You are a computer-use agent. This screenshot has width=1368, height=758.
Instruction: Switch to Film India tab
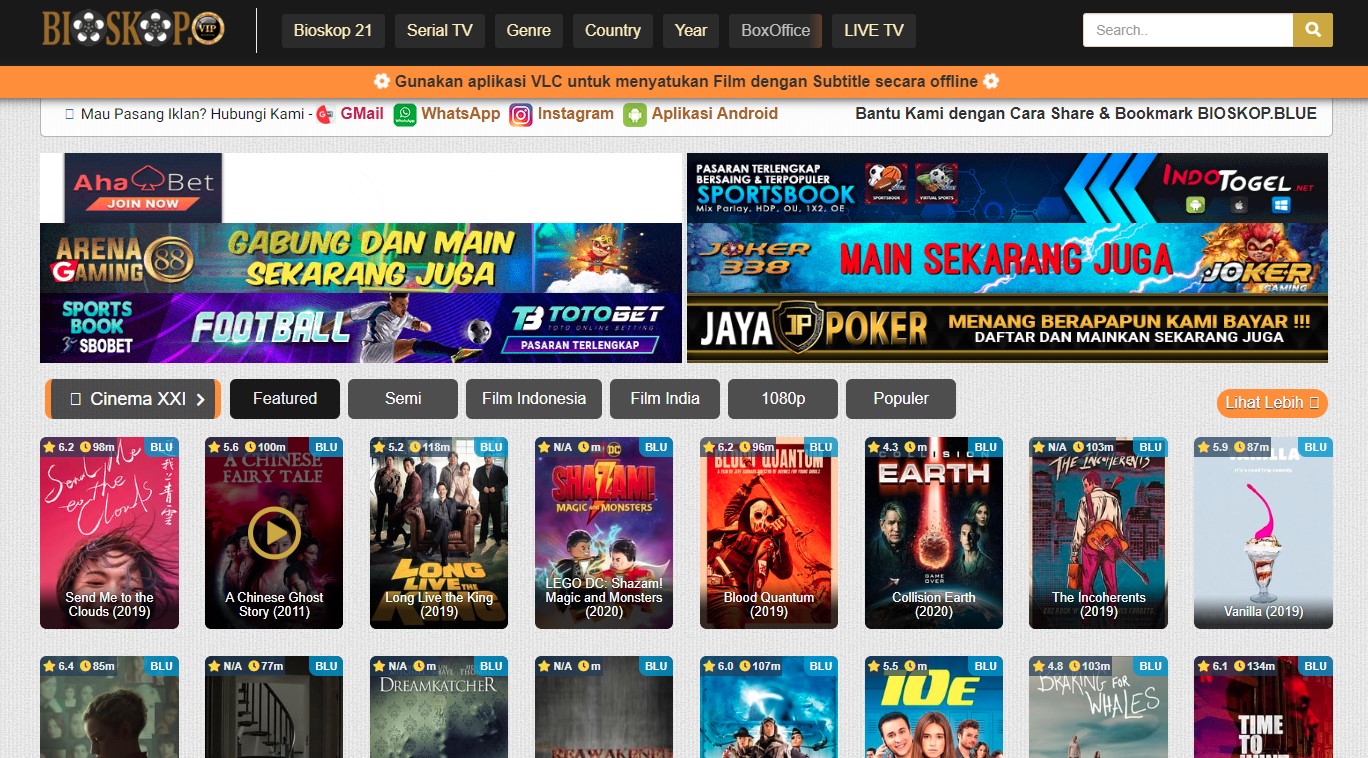coord(665,398)
